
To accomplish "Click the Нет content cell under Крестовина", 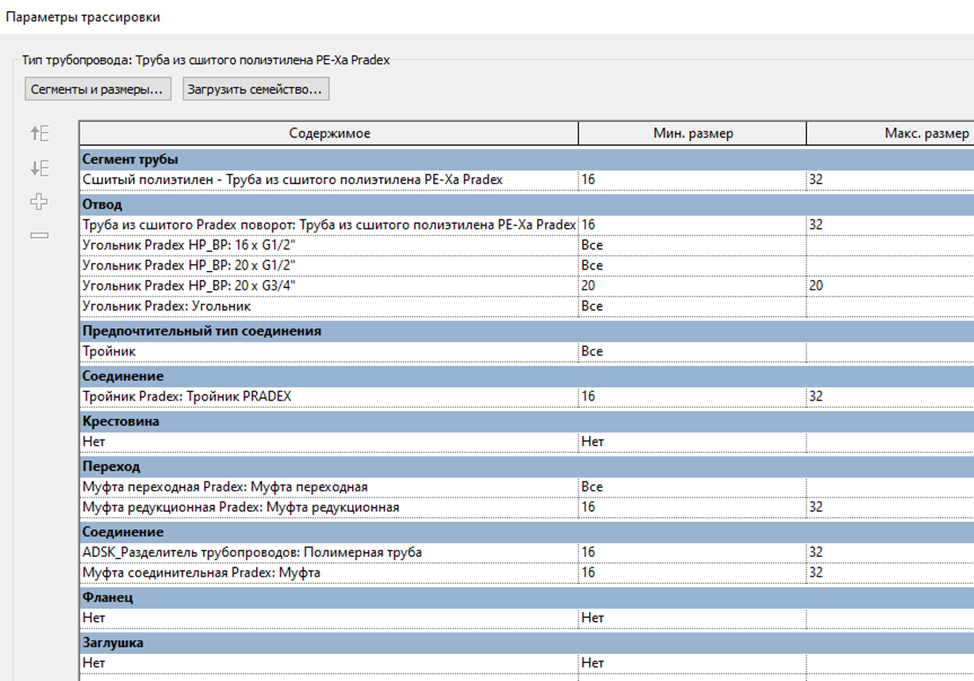I will [x=329, y=442].
